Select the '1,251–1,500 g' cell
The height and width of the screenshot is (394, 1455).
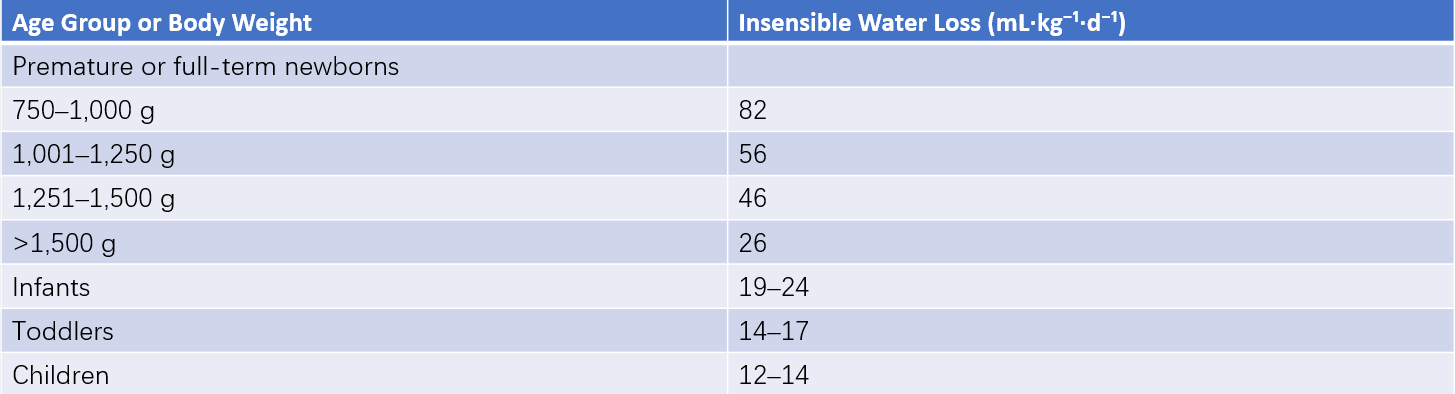[364, 198]
